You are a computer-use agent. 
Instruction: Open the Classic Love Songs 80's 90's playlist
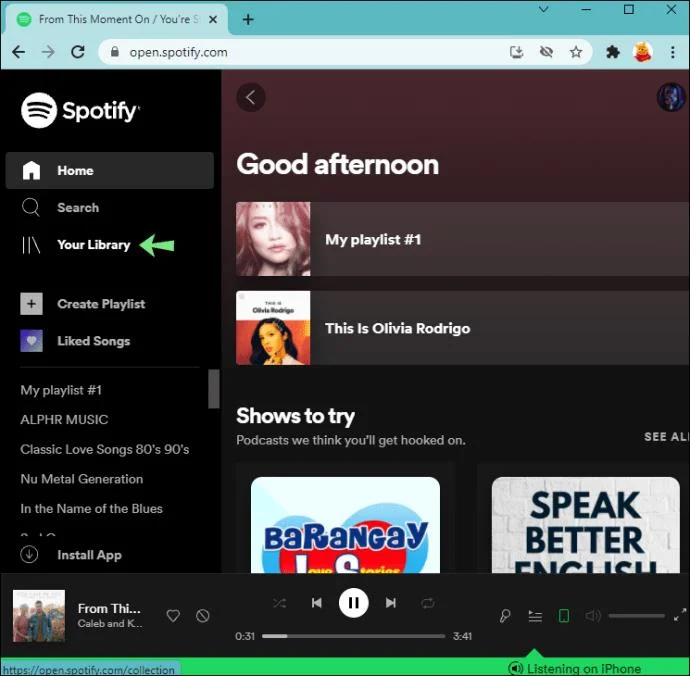coord(105,449)
